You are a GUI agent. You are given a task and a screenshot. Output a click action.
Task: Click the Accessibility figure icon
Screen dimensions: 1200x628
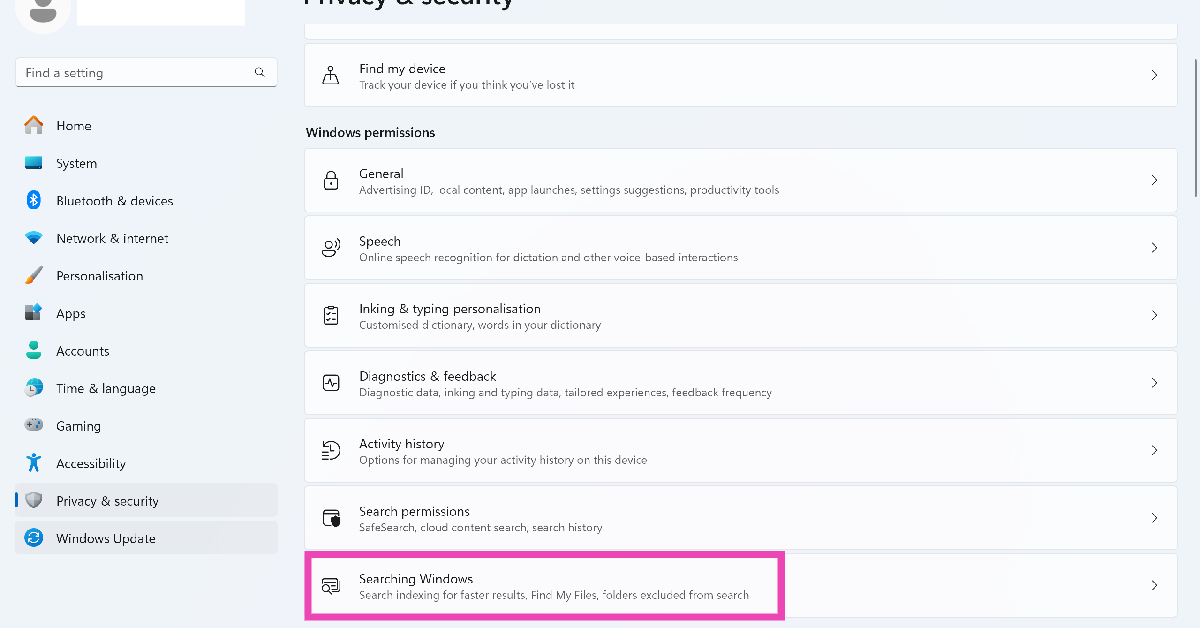[x=34, y=463]
